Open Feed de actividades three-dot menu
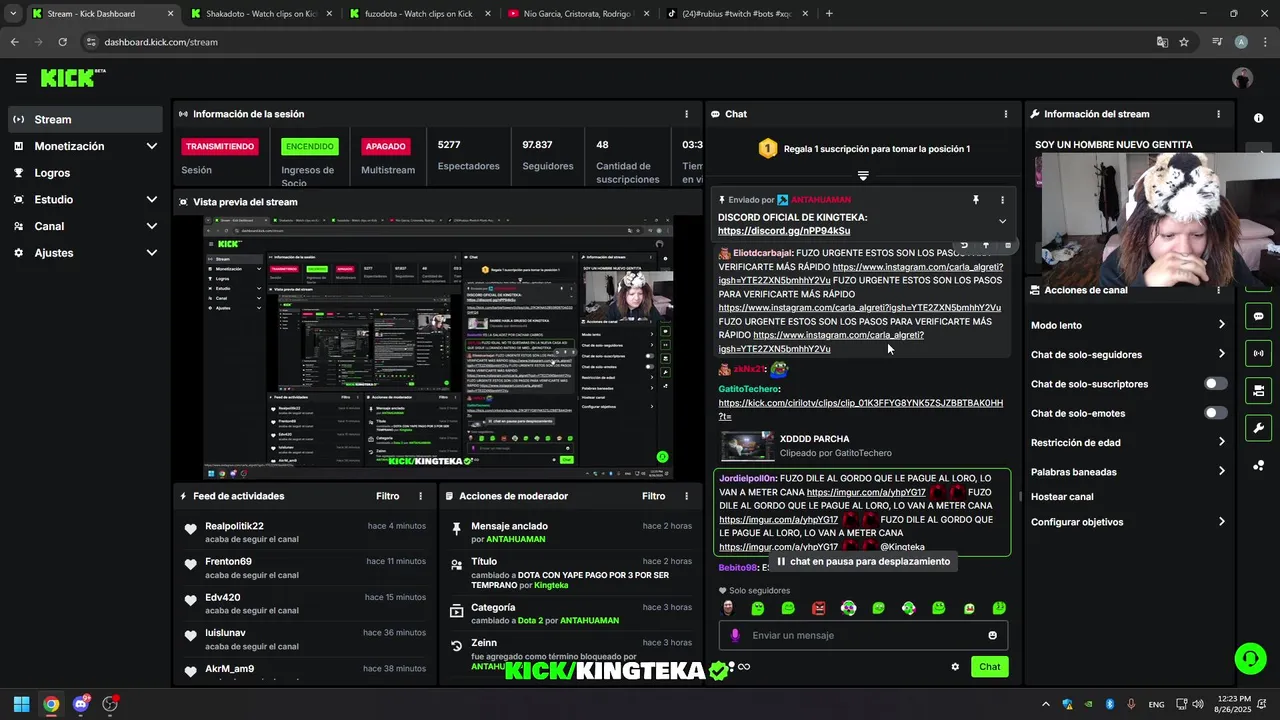Image resolution: width=1280 pixels, height=720 pixels. tap(420, 496)
